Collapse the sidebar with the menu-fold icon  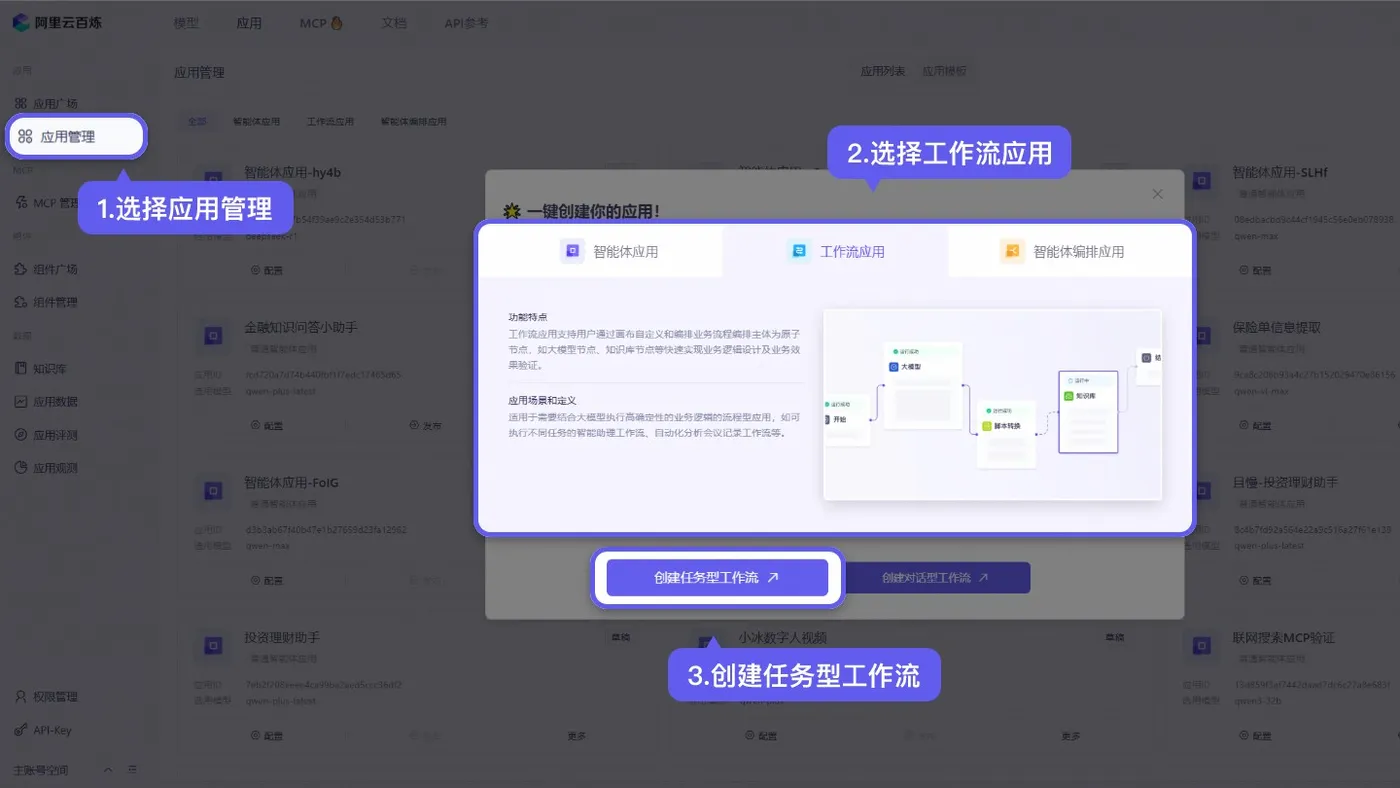(x=133, y=770)
